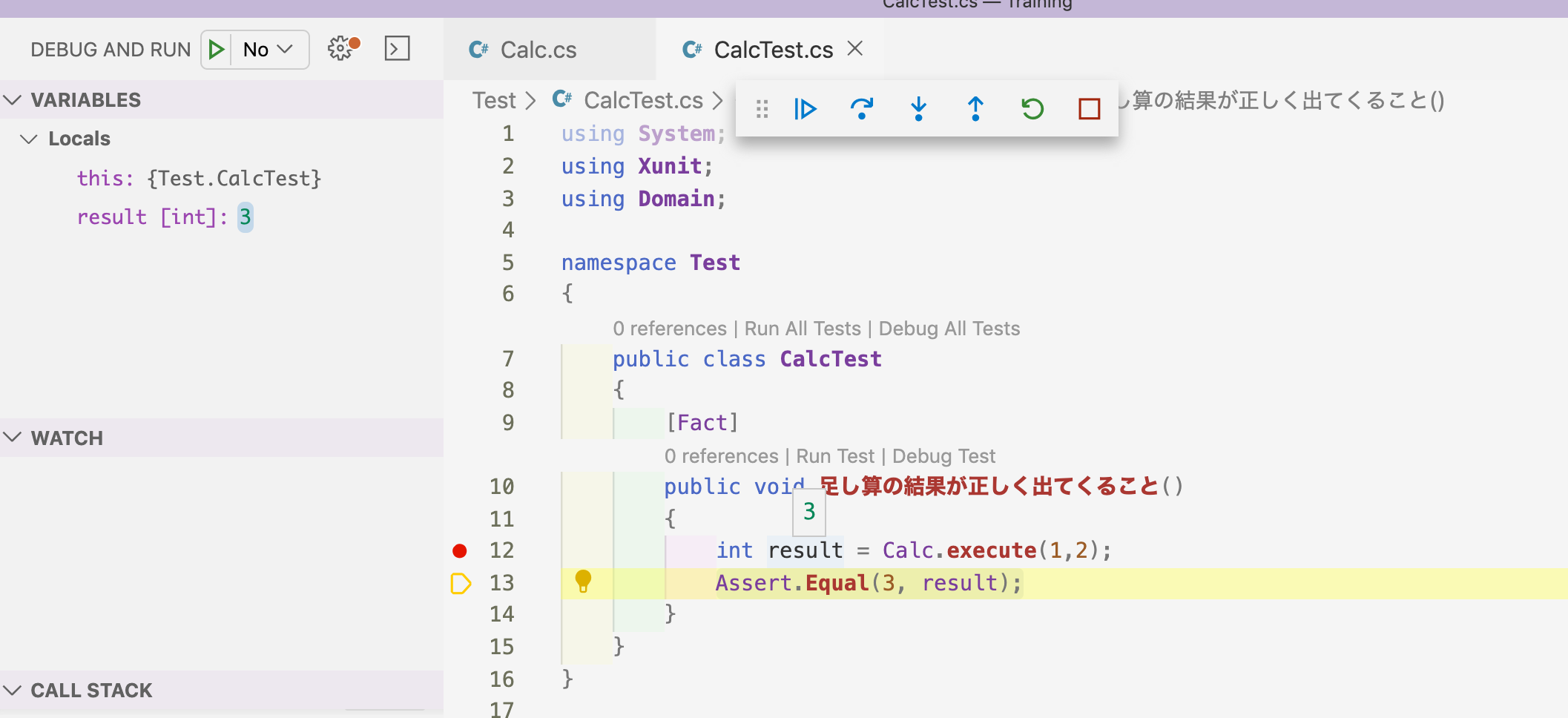Continue debugging from the floating toolbar
This screenshot has width=1568, height=718.
tap(805, 109)
